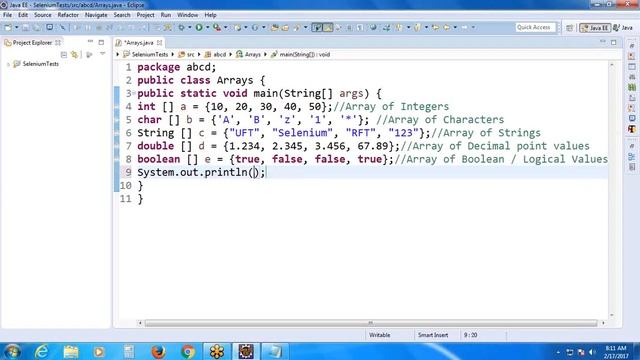Click the Writable status bar entry
This screenshot has width=640, height=360.
tap(380, 335)
